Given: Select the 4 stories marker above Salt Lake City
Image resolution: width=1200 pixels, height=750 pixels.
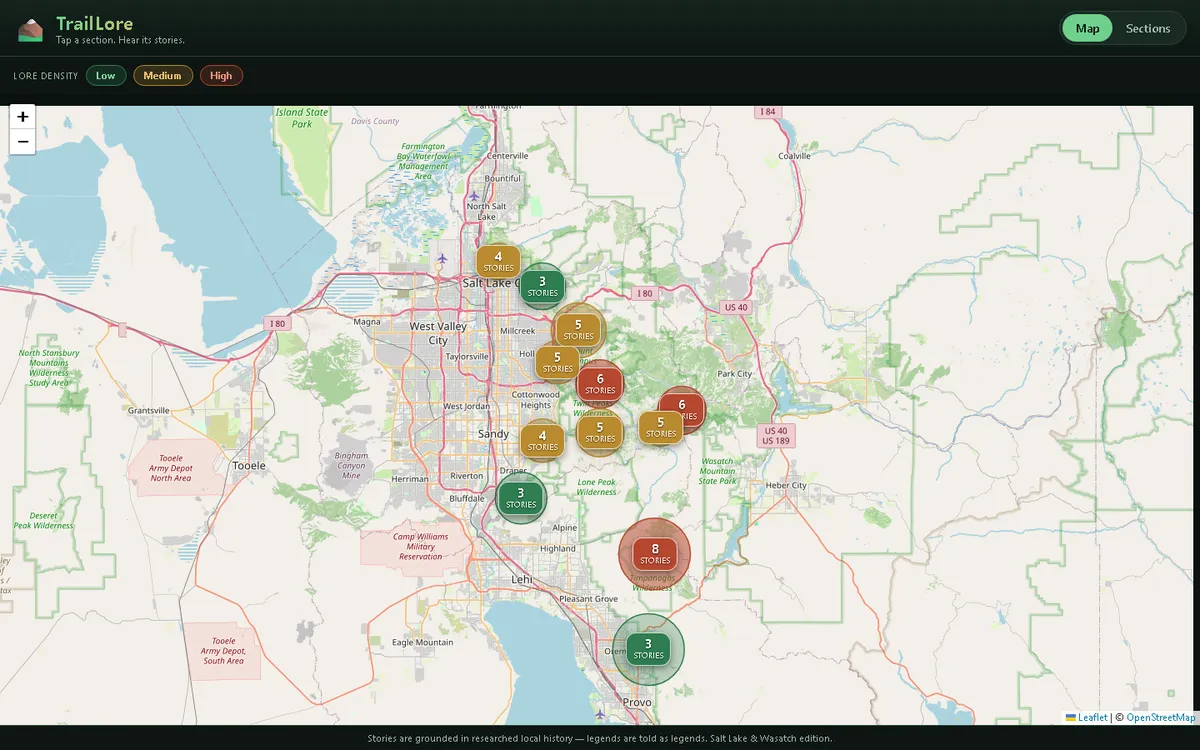Looking at the screenshot, I should [x=498, y=262].
